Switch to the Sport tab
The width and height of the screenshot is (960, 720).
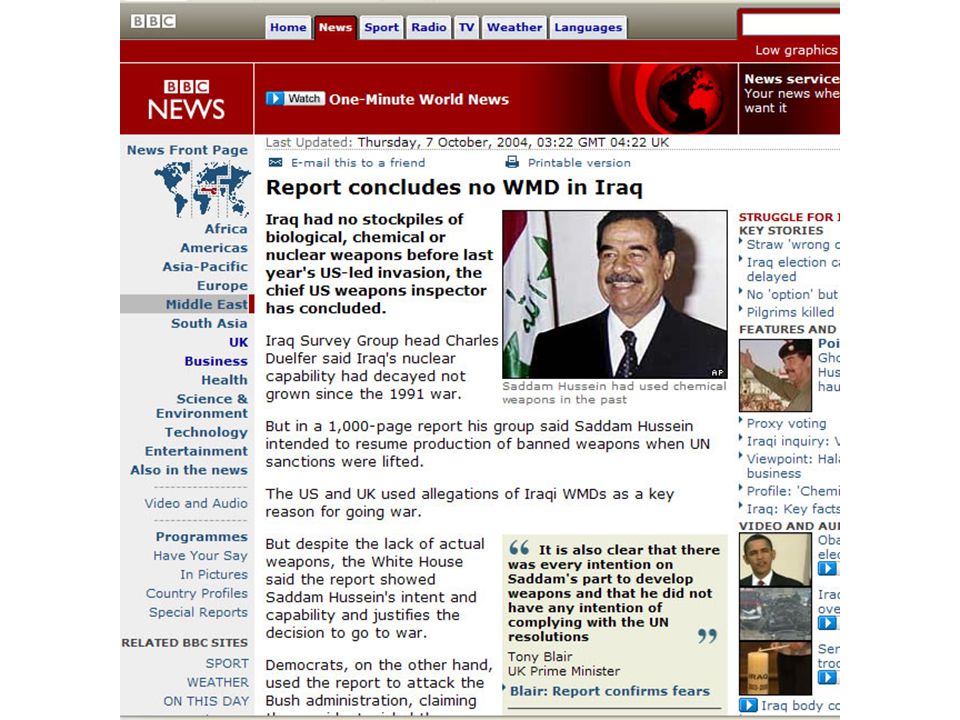[381, 28]
